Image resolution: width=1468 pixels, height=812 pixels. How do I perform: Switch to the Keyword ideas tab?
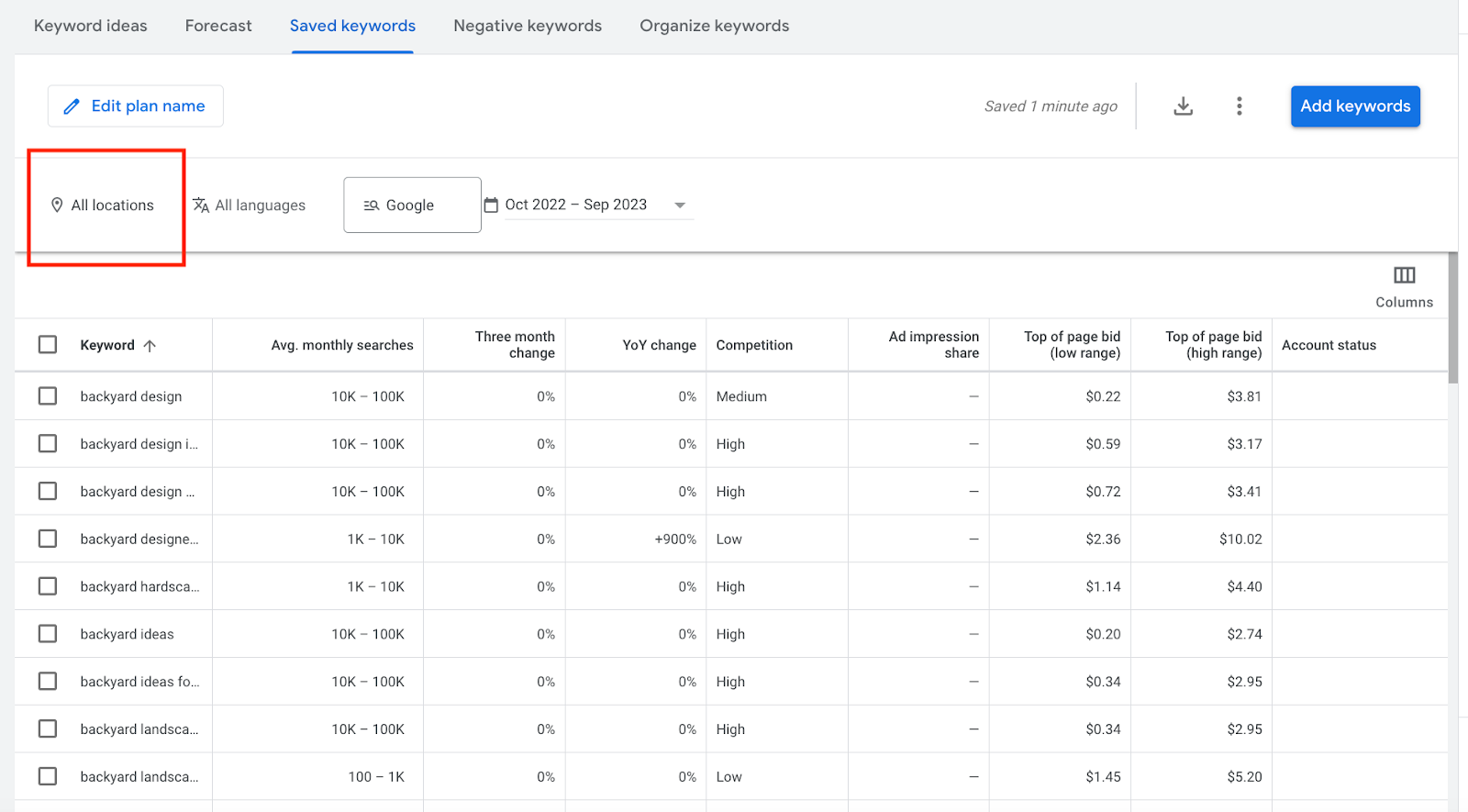(x=91, y=26)
